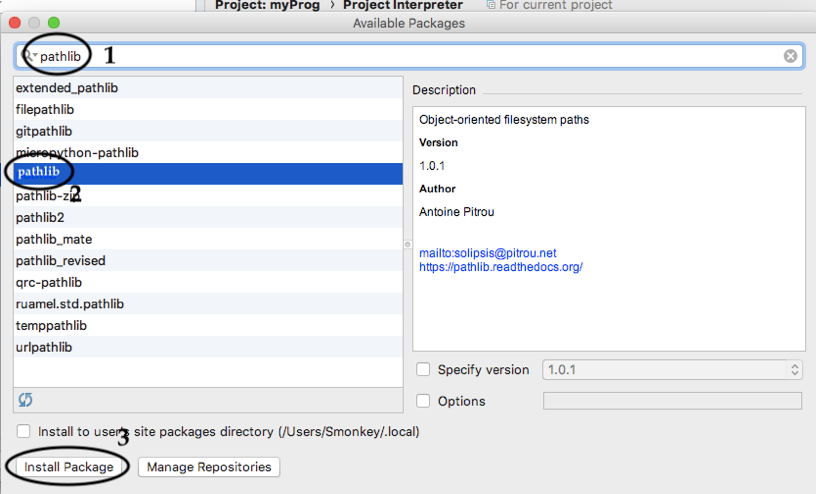816x494 pixels.
Task: Select micropython-pathlib in the list
Action: [x=77, y=153]
